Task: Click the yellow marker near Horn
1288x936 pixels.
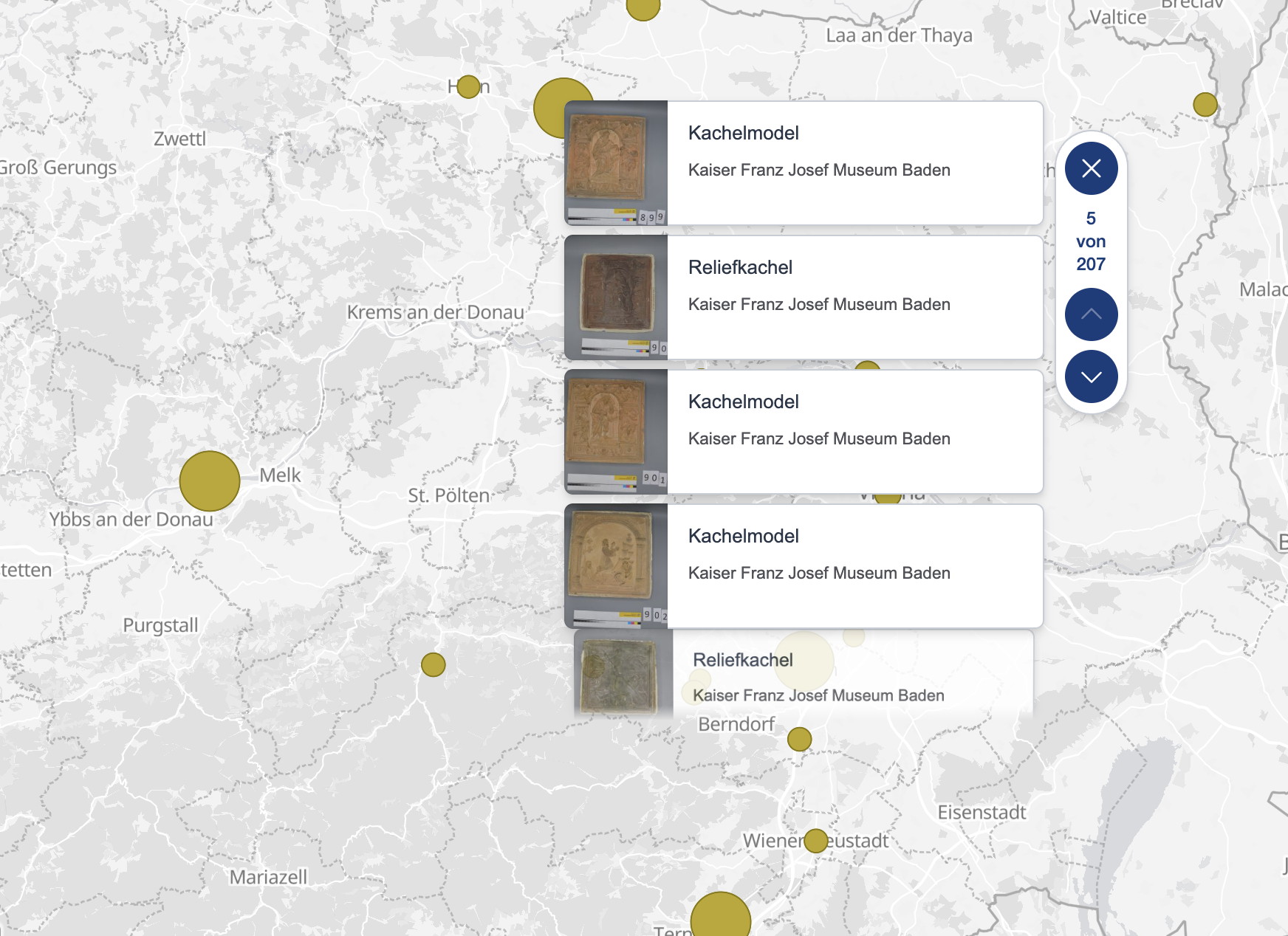Action: [466, 86]
